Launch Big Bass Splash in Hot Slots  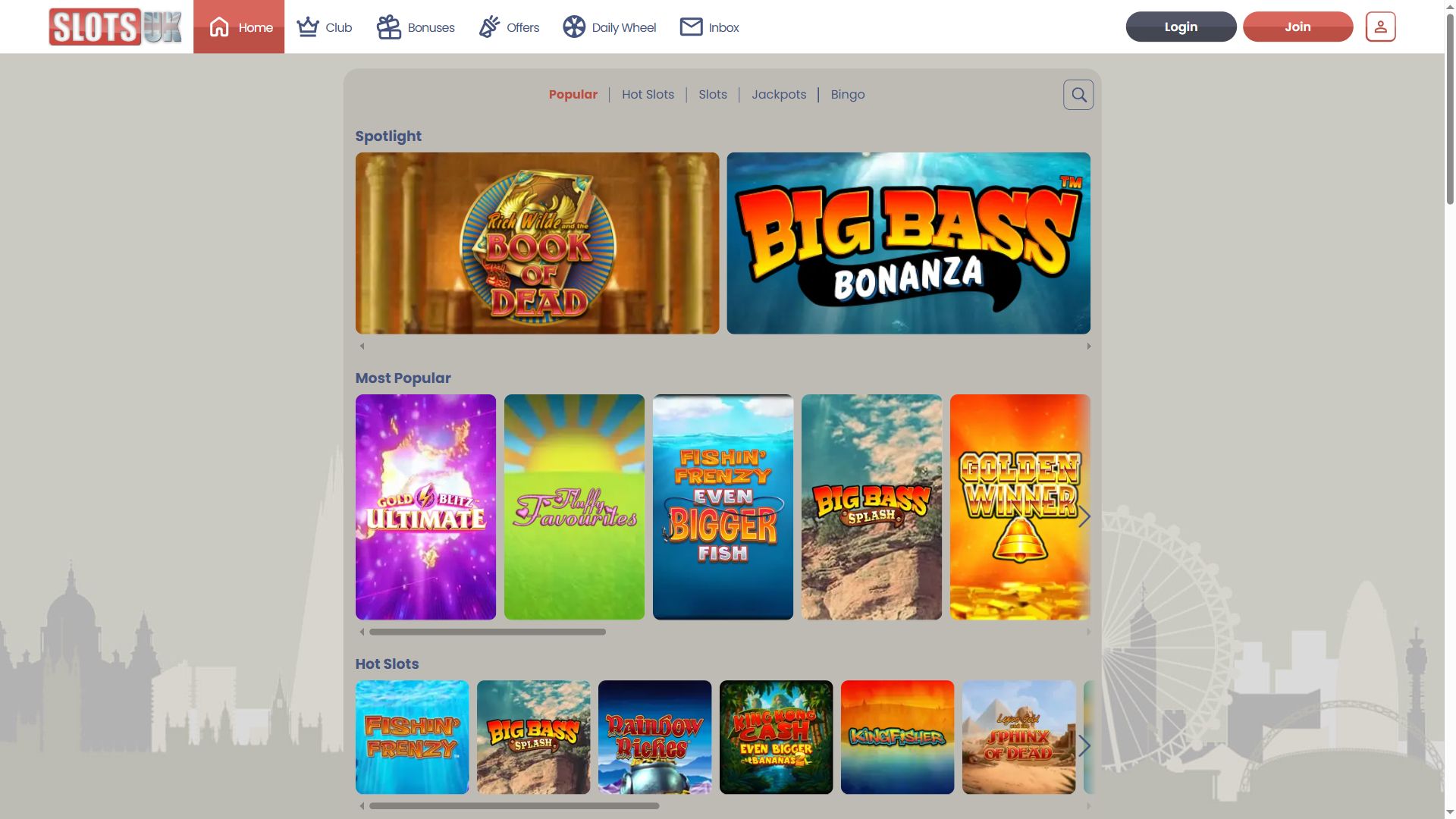pyautogui.click(x=533, y=737)
